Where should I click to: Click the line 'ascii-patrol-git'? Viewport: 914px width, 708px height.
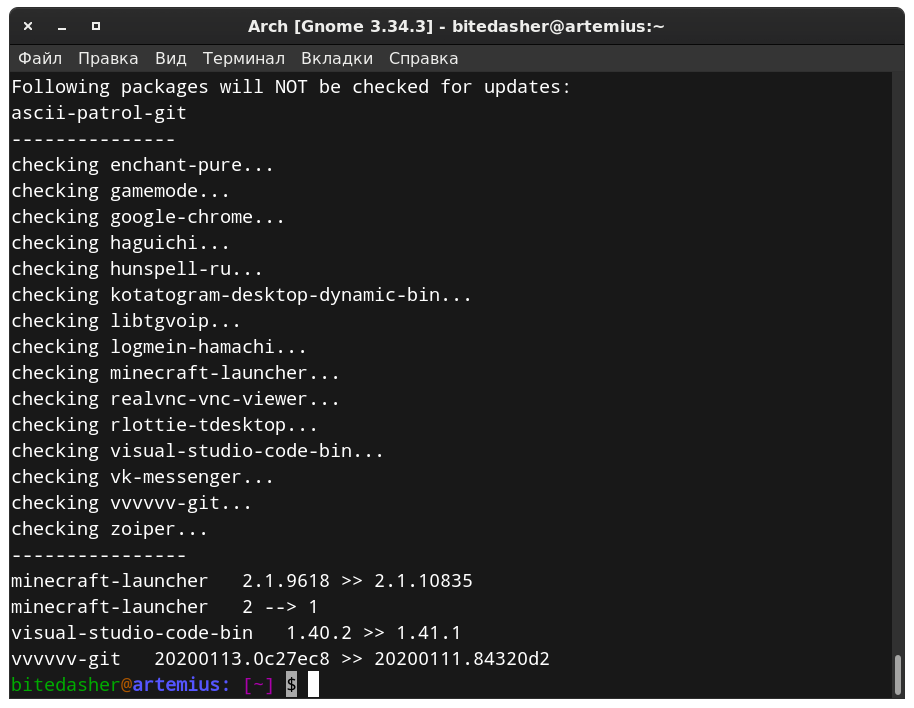[99, 113]
